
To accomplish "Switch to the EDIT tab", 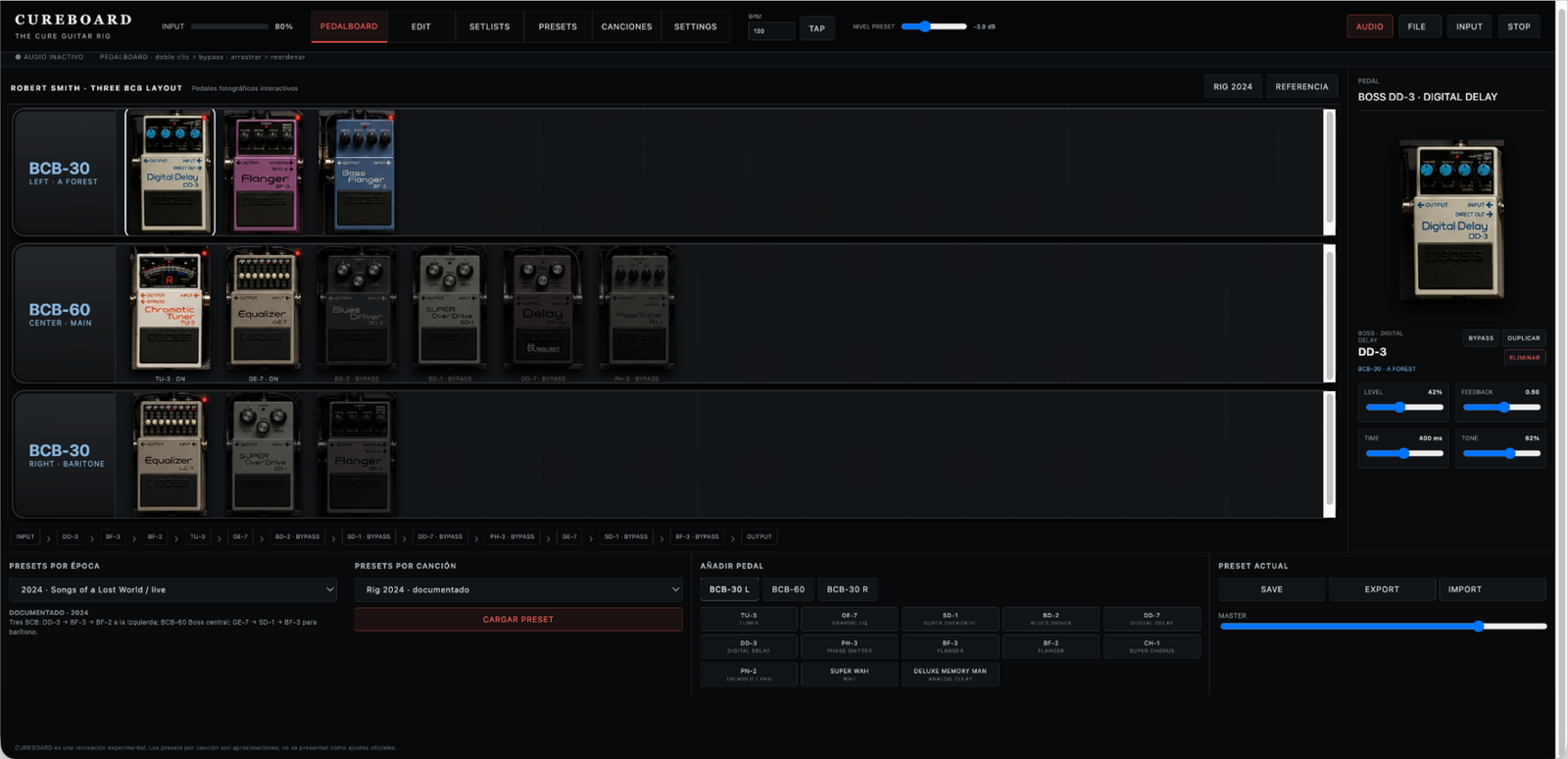I will point(421,26).
